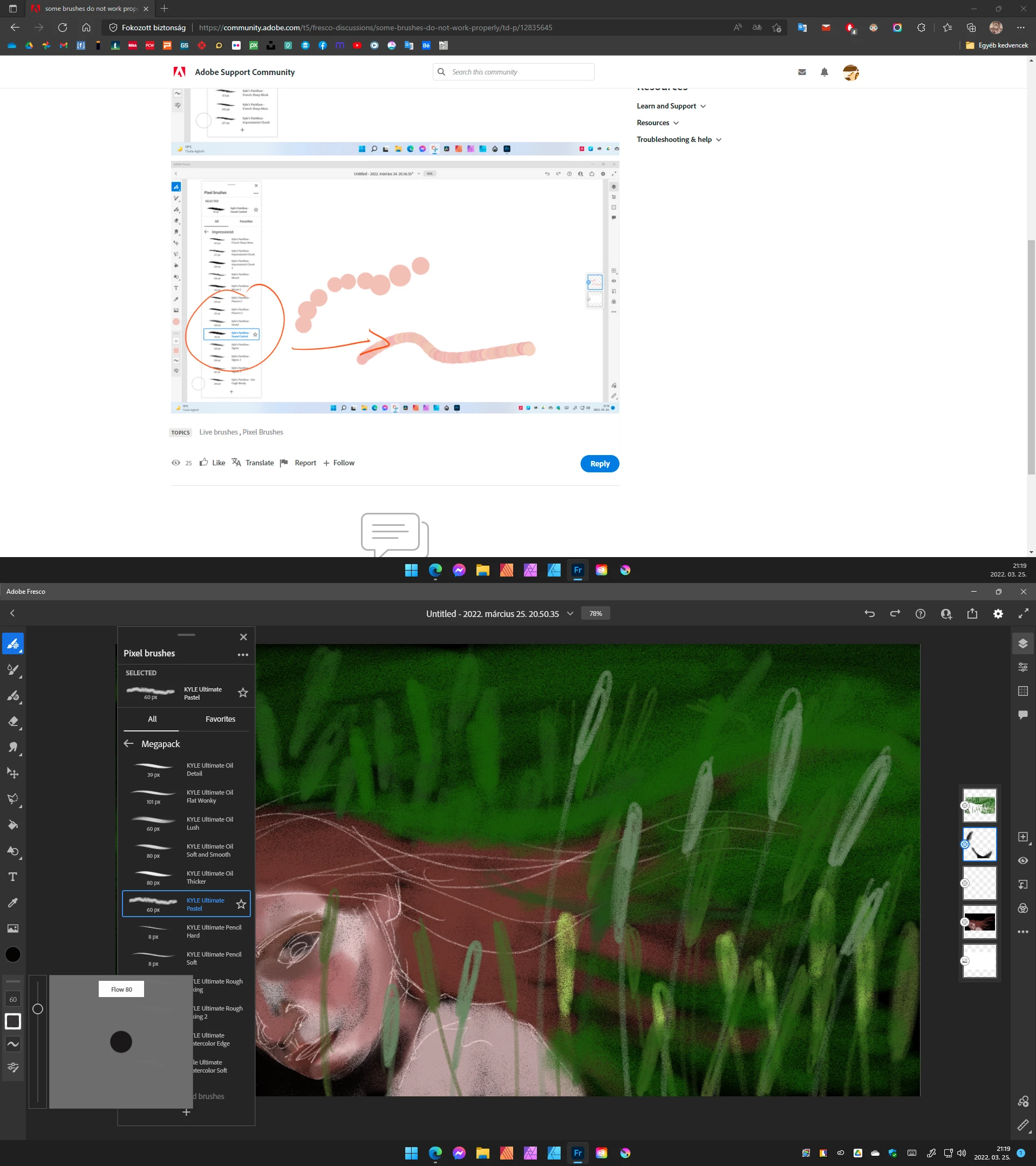This screenshot has width=1036, height=1166.
Task: Toggle the Layers panel icon
Action: click(1023, 643)
